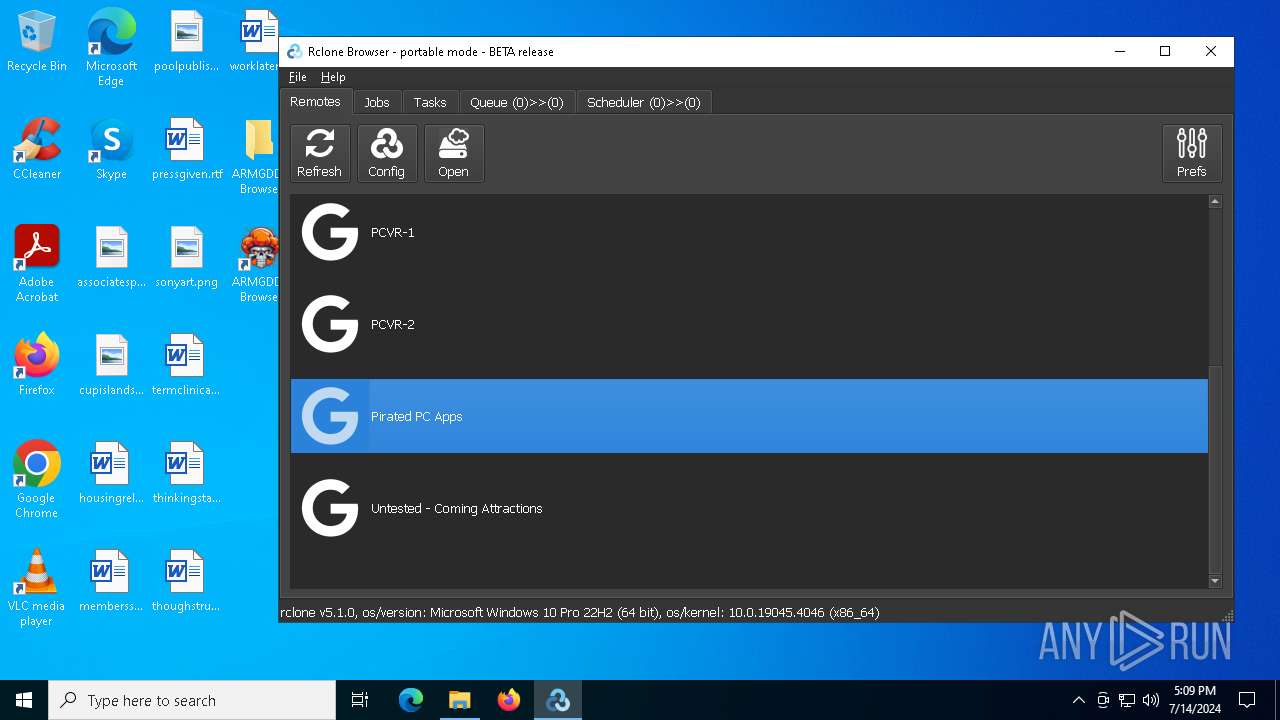1280x720 pixels.
Task: Select the PCVR-2 Google Drive icon
Action: [x=330, y=324]
